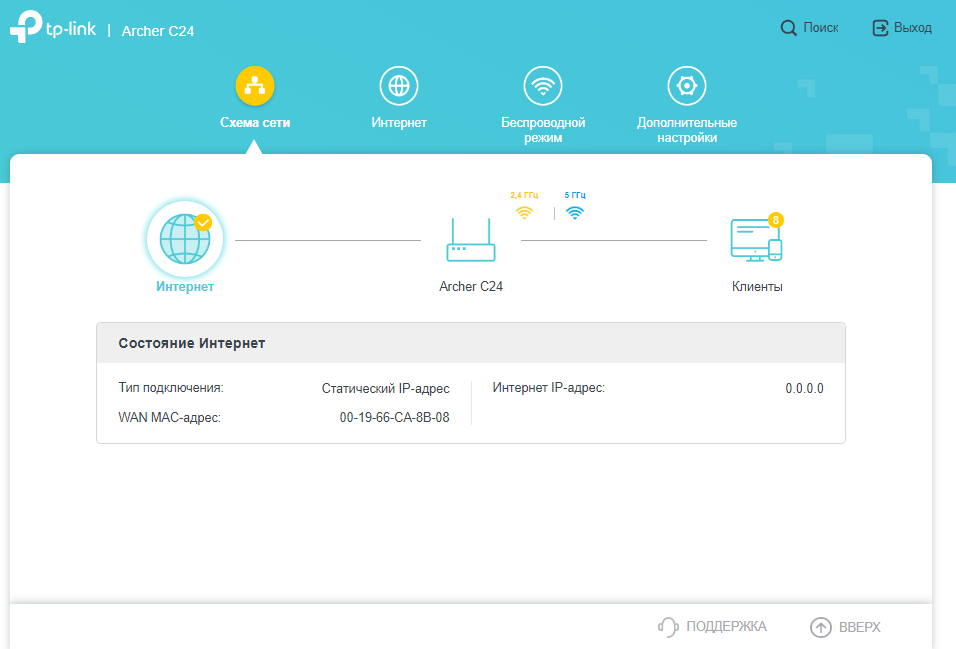Click the clients count badge showing 8
956x649 pixels.
(775, 219)
